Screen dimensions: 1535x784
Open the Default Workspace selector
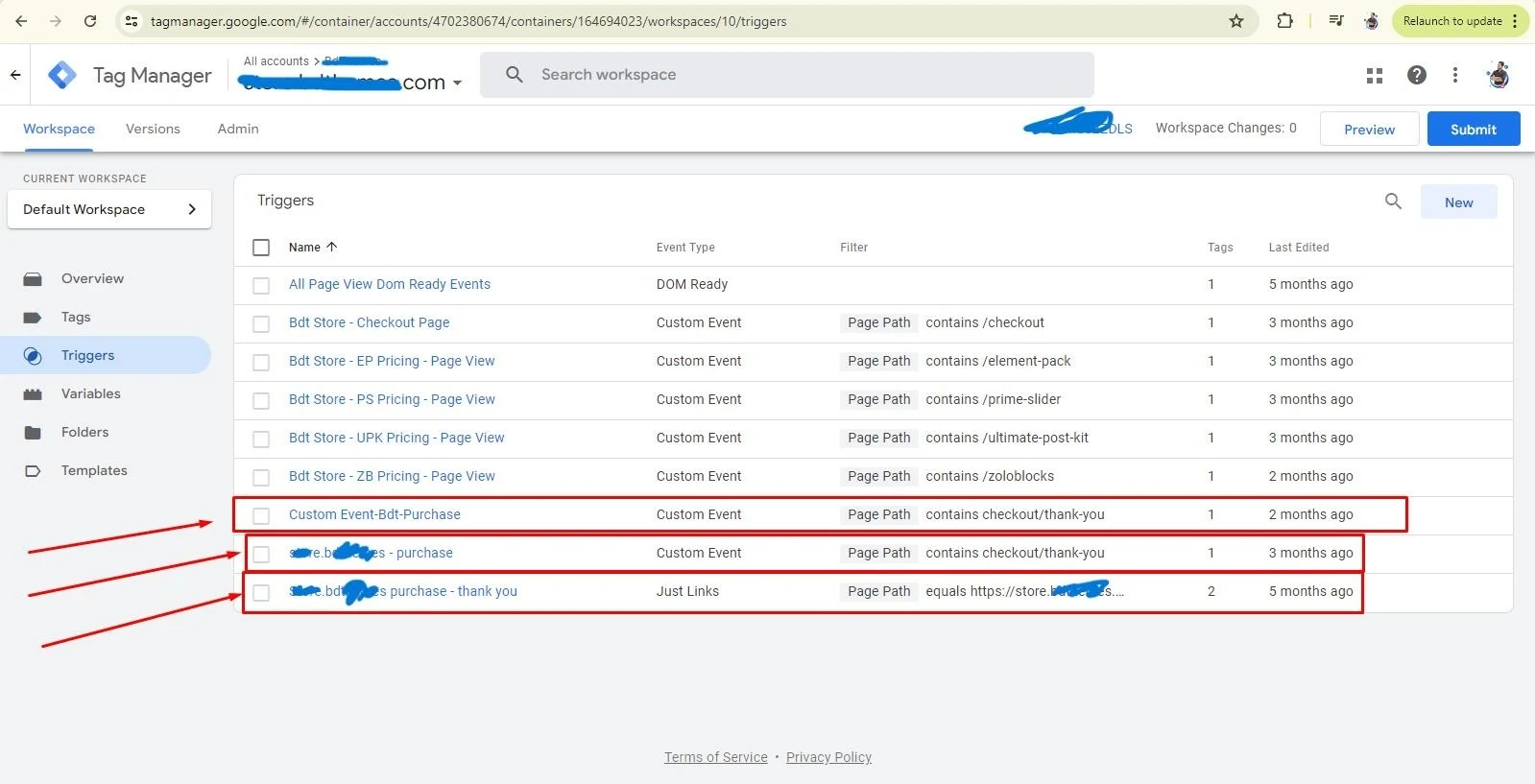tap(109, 209)
